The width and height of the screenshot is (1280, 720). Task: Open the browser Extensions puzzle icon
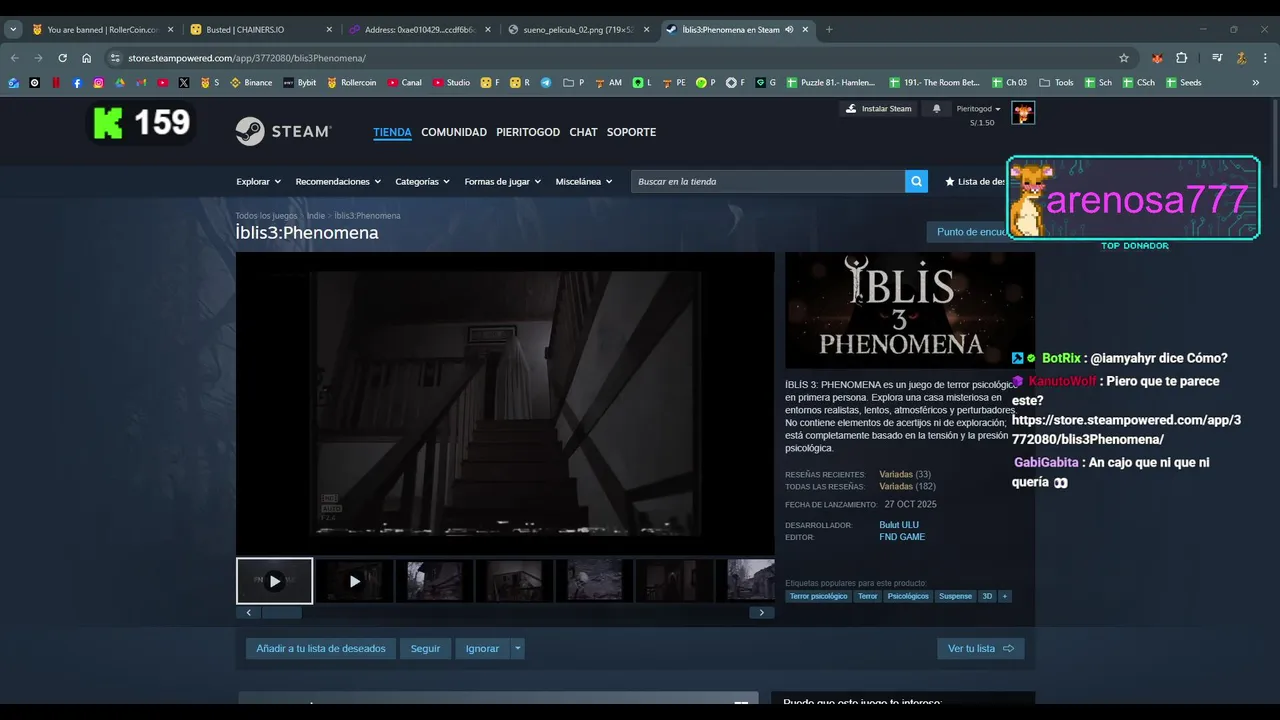1181,58
